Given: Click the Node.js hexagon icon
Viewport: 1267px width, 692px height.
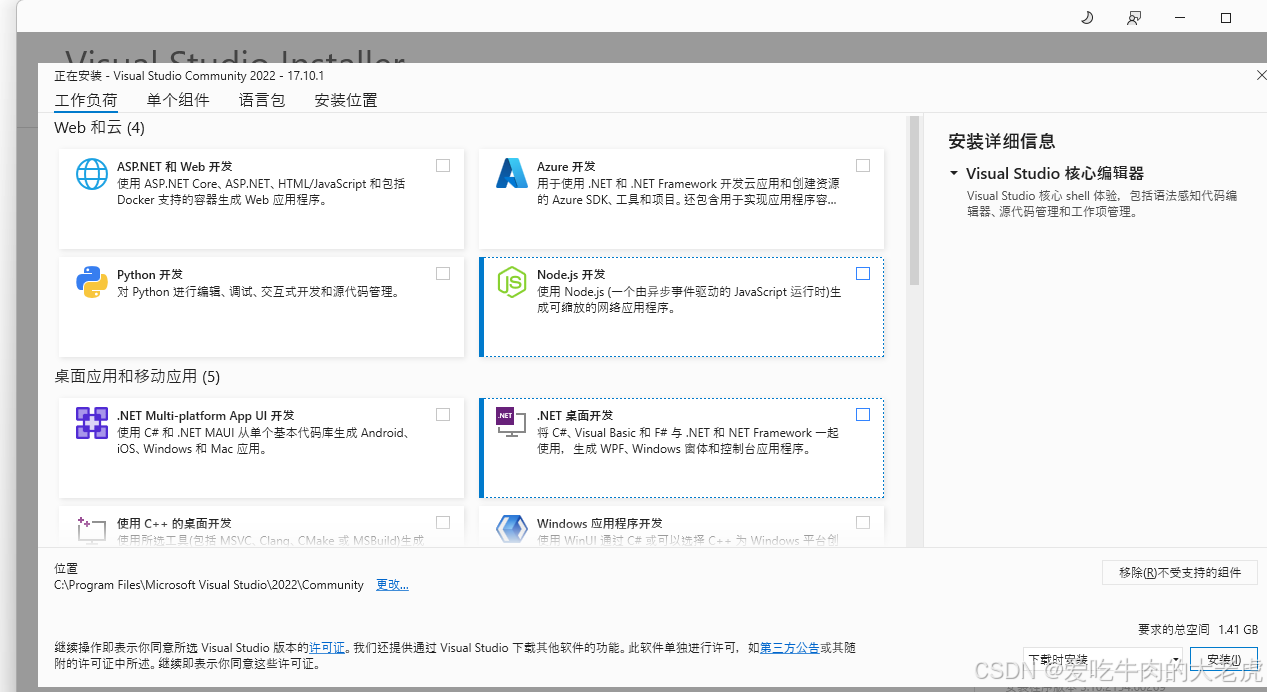Looking at the screenshot, I should pos(512,283).
